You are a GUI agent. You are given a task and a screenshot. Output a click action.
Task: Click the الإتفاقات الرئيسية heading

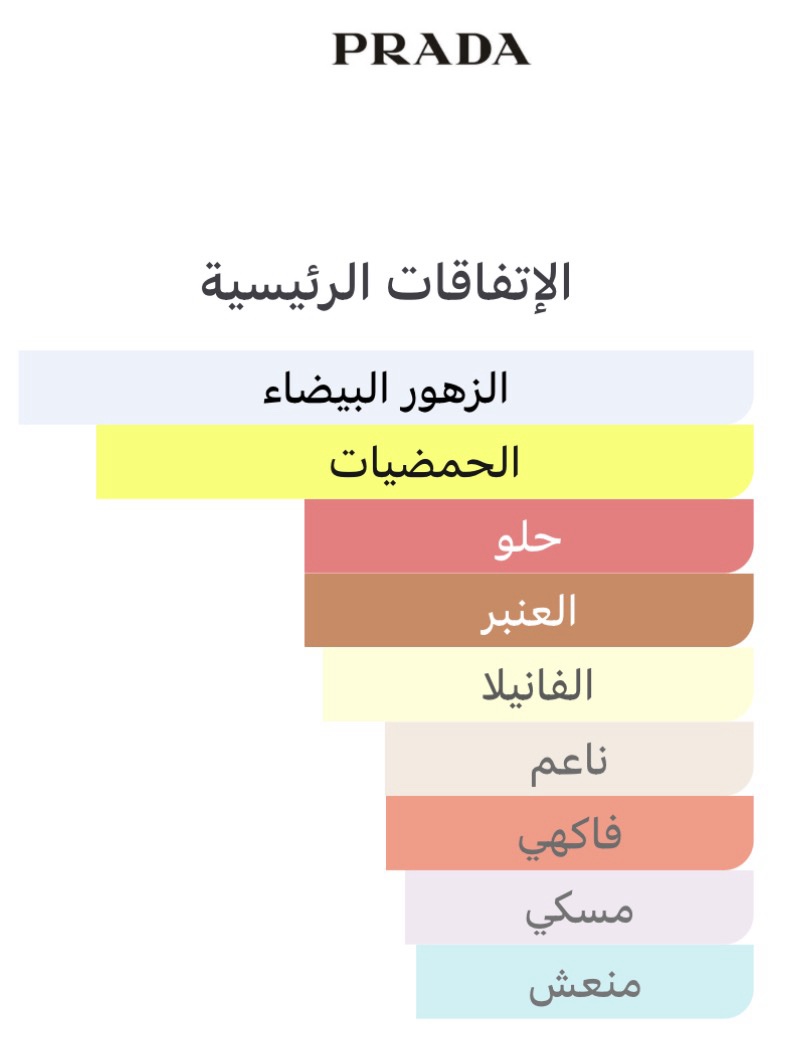[x=386, y=282]
